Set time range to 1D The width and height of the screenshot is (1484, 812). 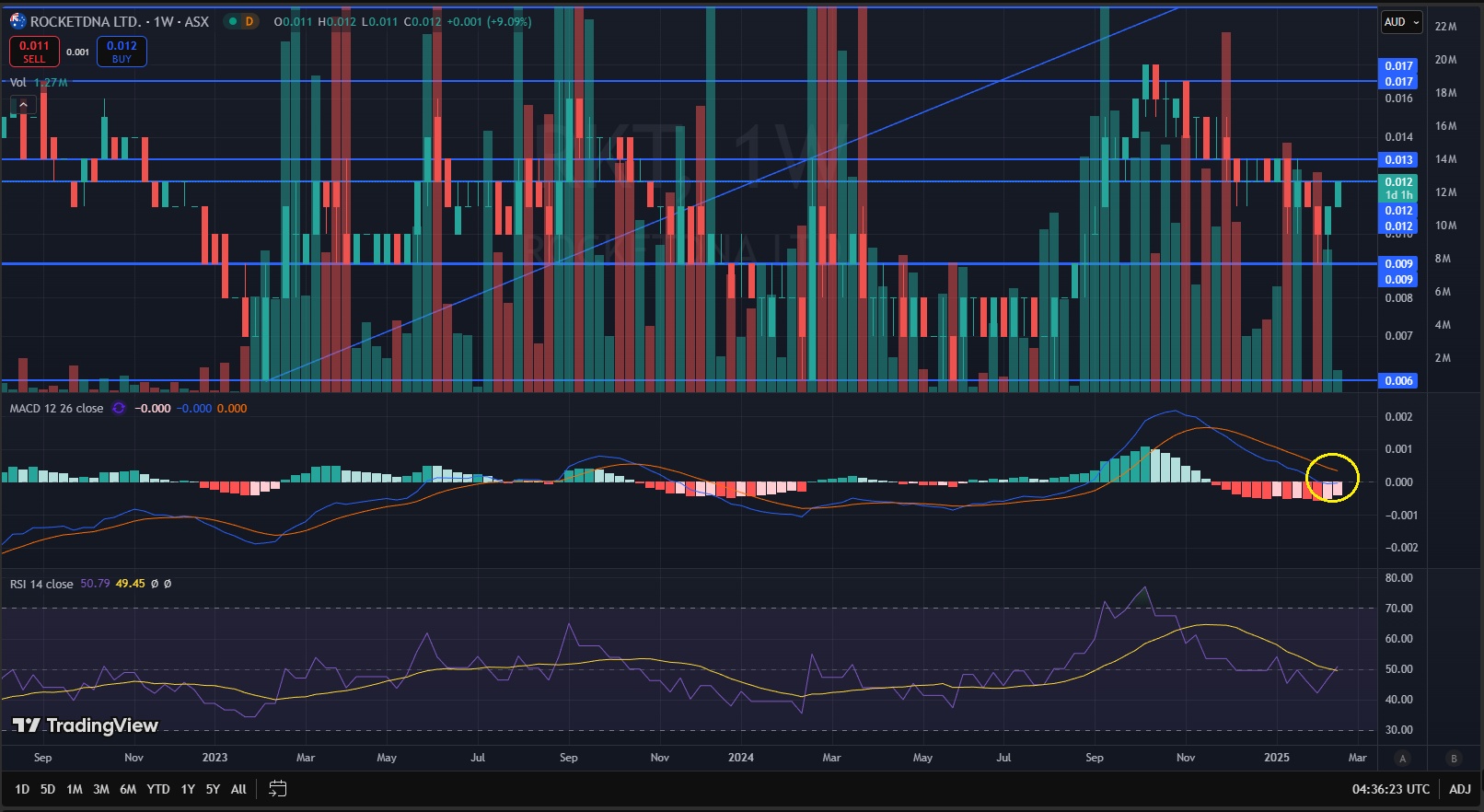(x=22, y=789)
